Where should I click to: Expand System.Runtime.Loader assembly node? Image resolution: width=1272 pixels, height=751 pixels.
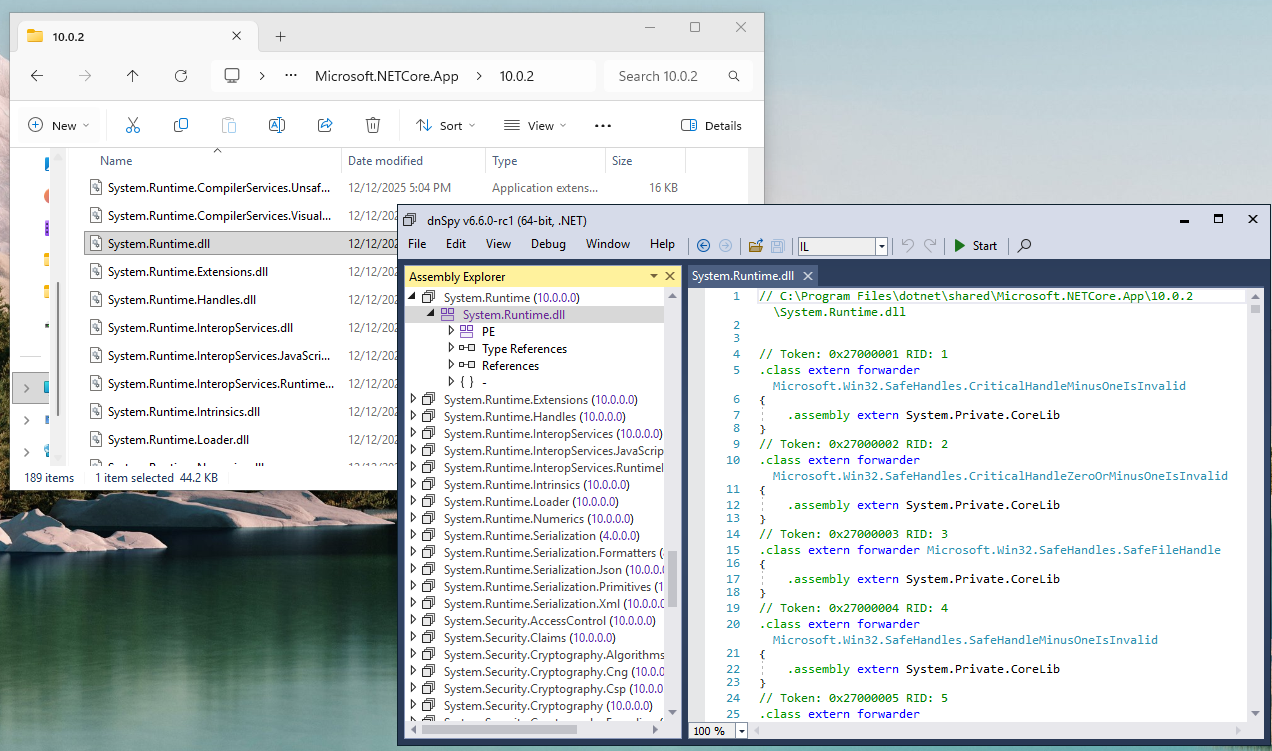tap(413, 501)
